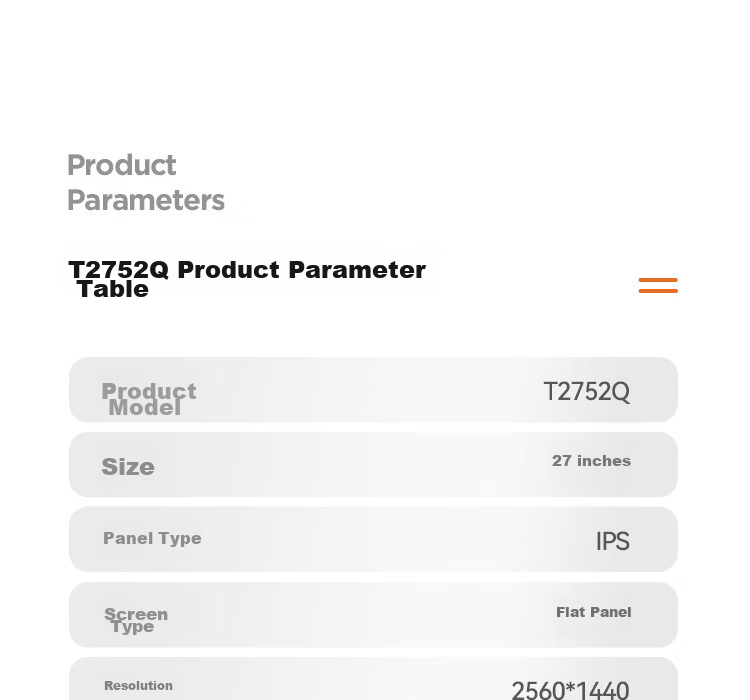Select the Product Parameters title
The height and width of the screenshot is (700, 750).
[x=145, y=183]
